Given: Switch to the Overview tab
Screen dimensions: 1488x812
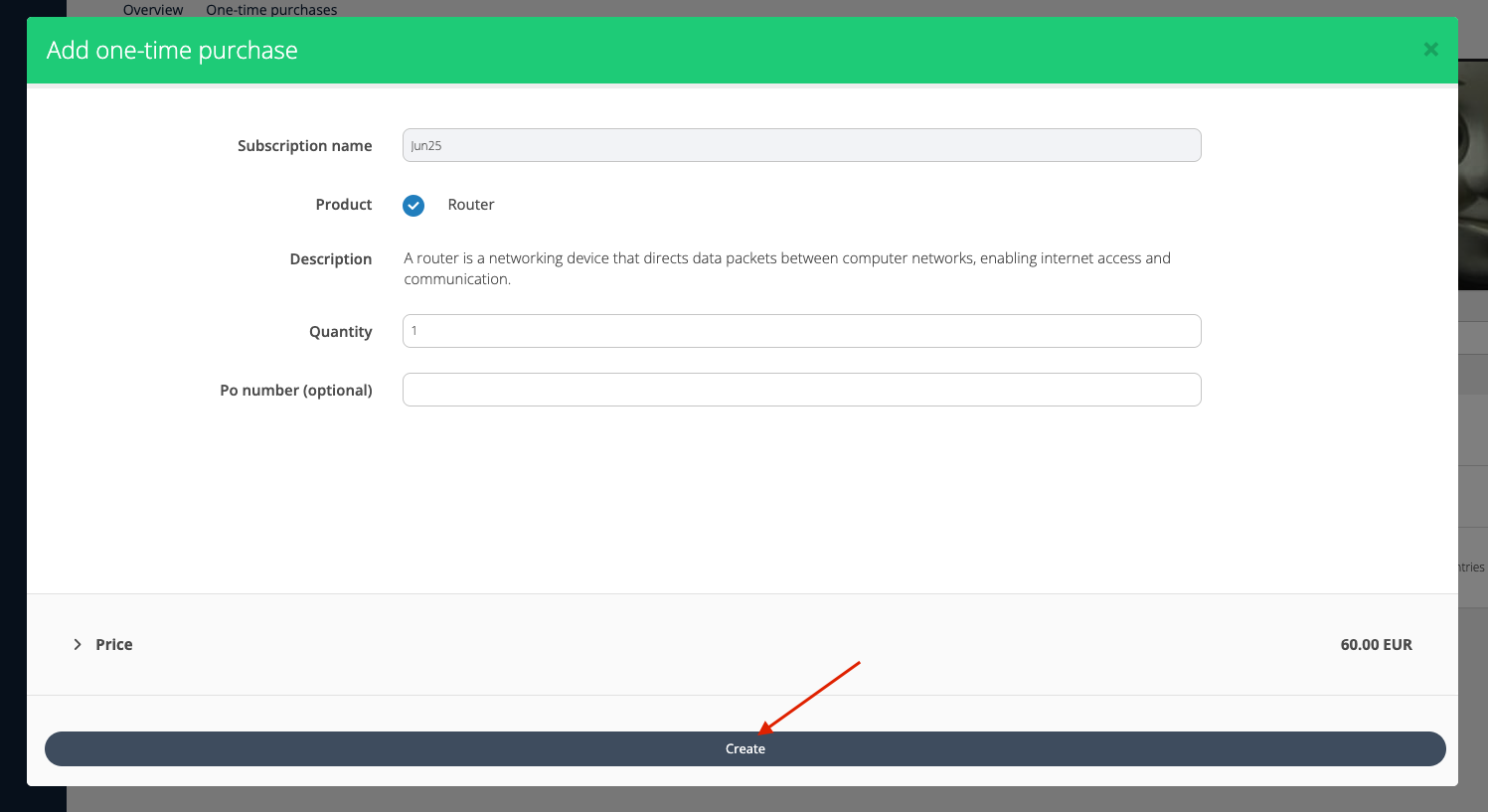Looking at the screenshot, I should click(x=153, y=10).
